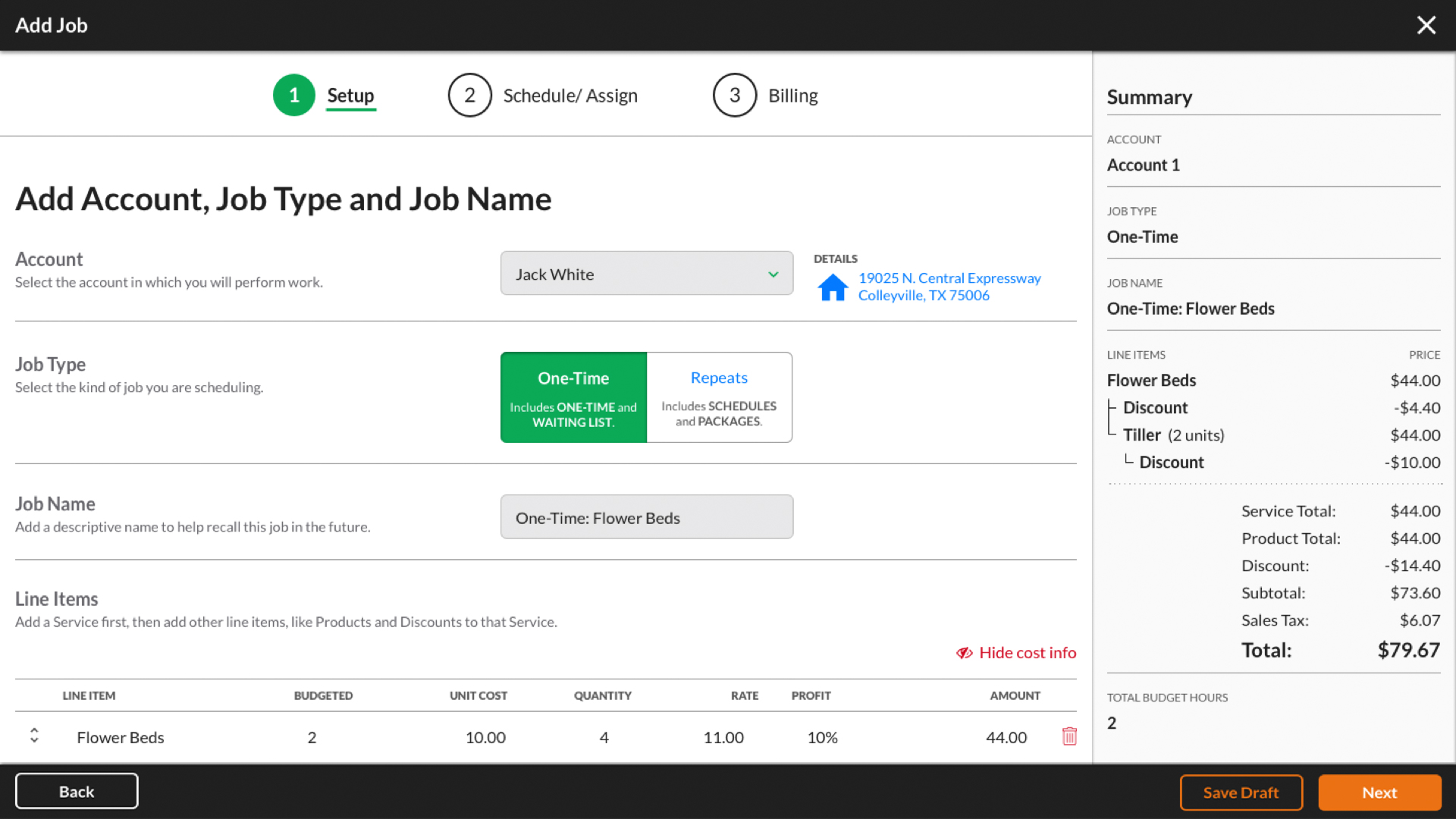Open the Billing tab

click(x=792, y=95)
